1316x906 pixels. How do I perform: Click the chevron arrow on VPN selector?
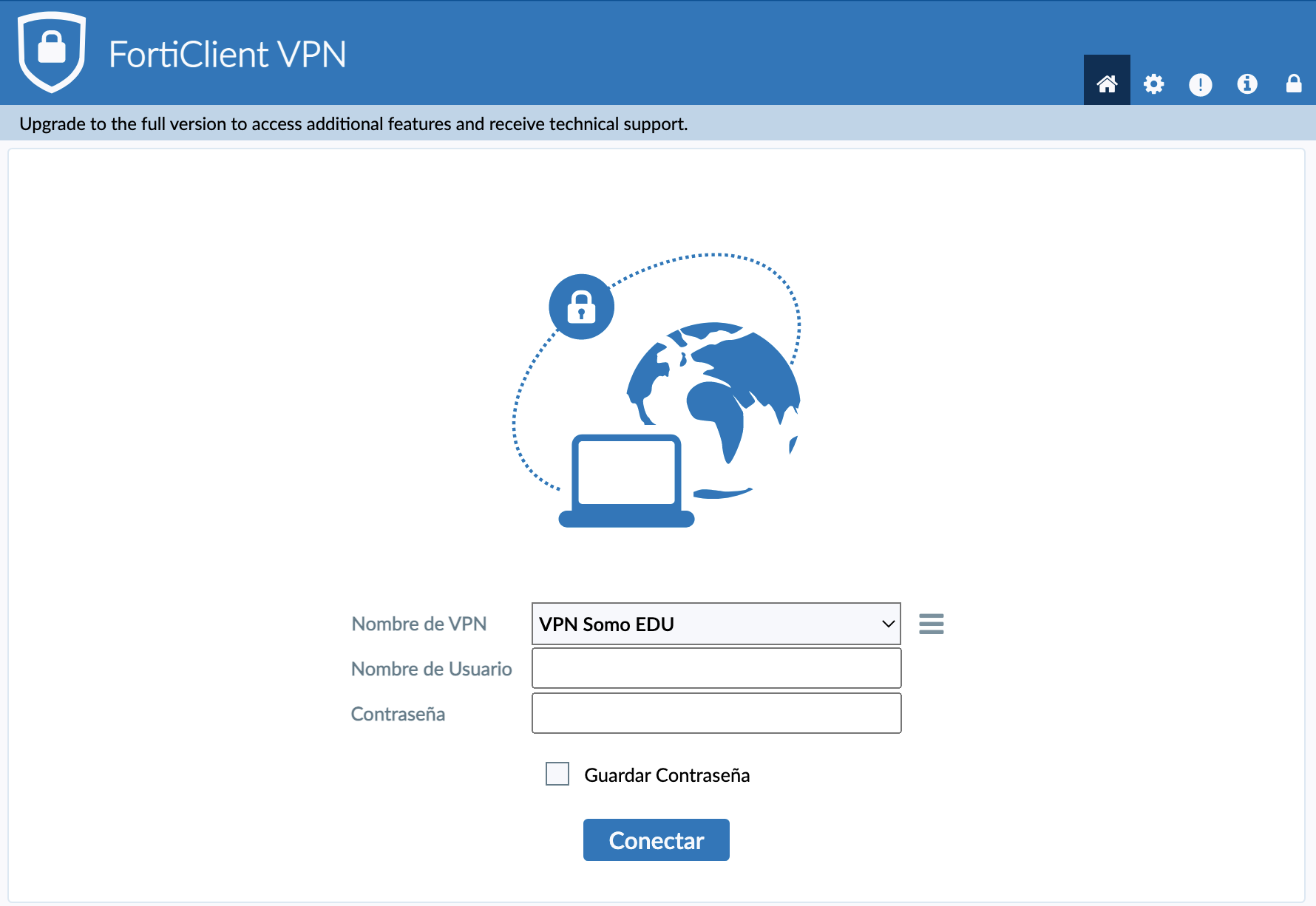888,624
